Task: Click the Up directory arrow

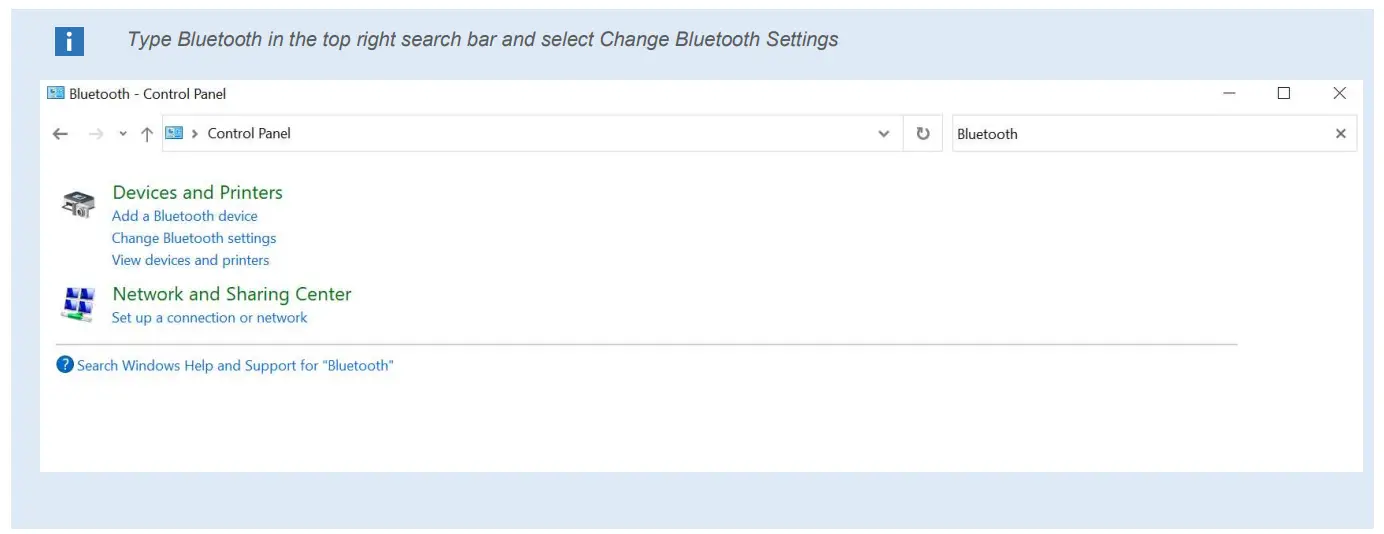Action: (147, 134)
